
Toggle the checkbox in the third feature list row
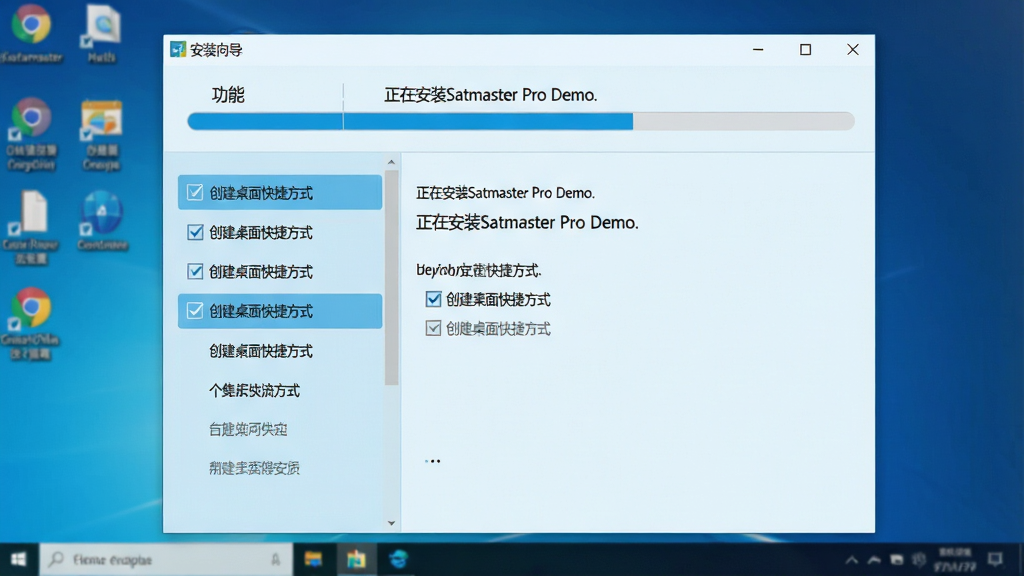click(195, 271)
